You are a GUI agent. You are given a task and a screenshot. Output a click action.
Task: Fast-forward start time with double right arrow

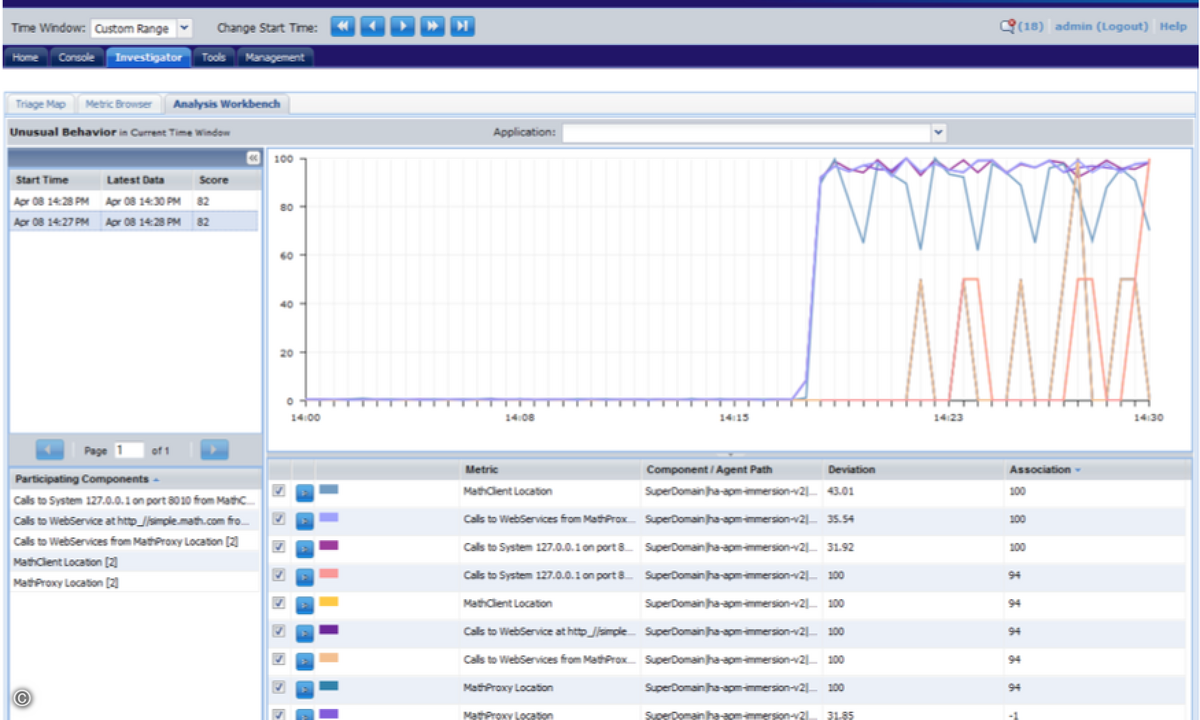pyautogui.click(x=432, y=27)
